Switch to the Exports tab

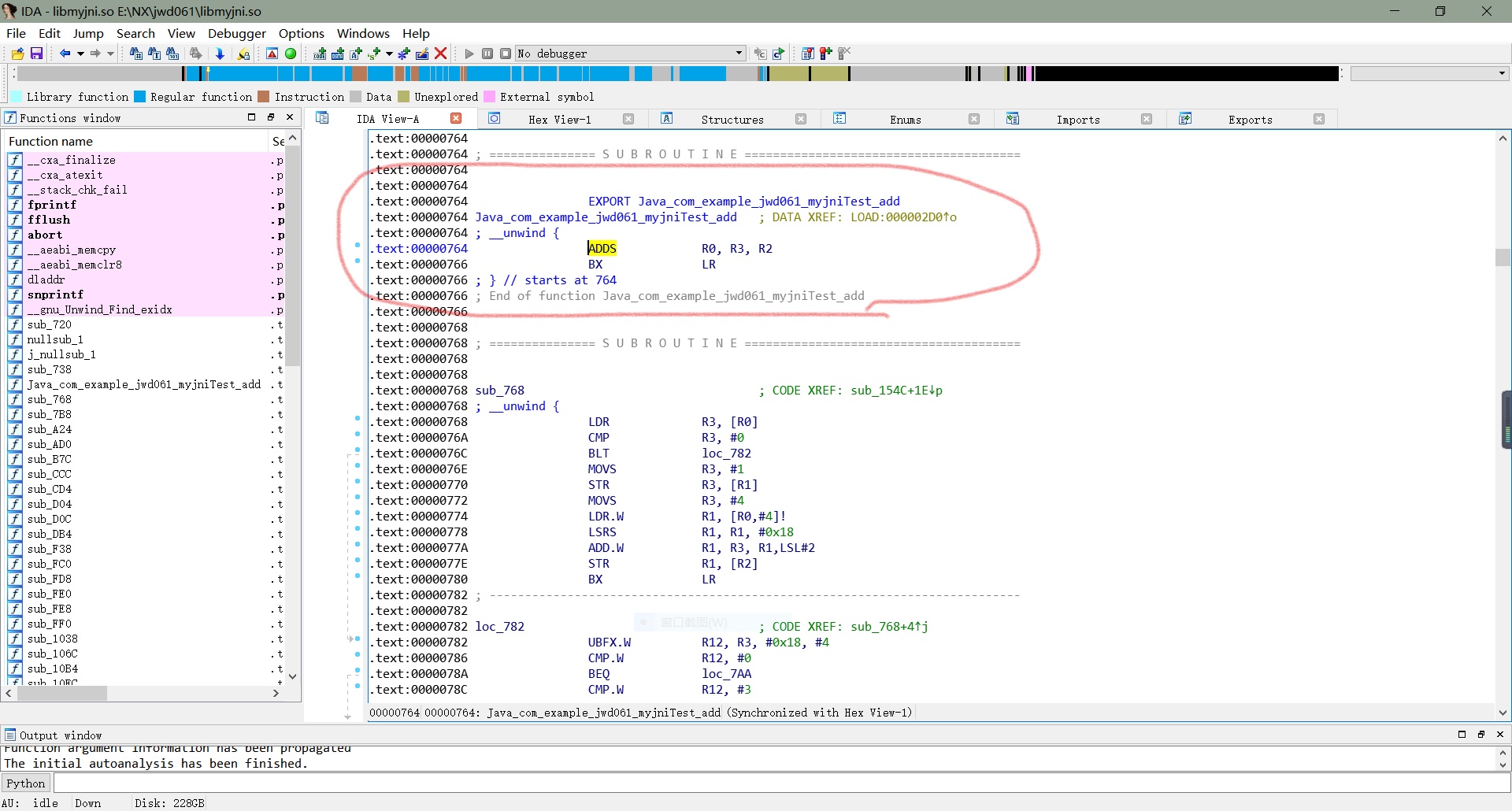pyautogui.click(x=1250, y=120)
